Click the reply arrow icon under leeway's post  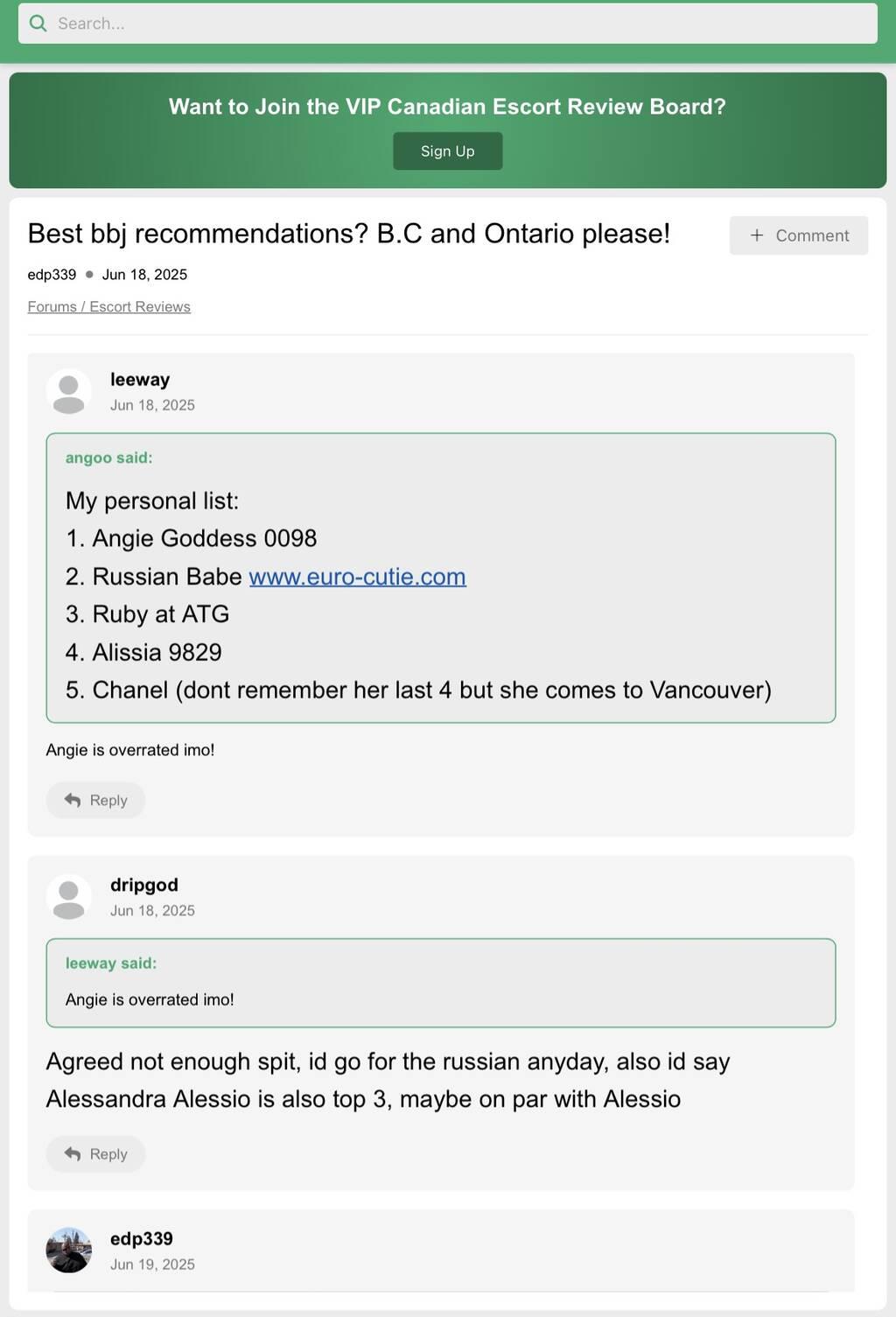[x=73, y=800]
